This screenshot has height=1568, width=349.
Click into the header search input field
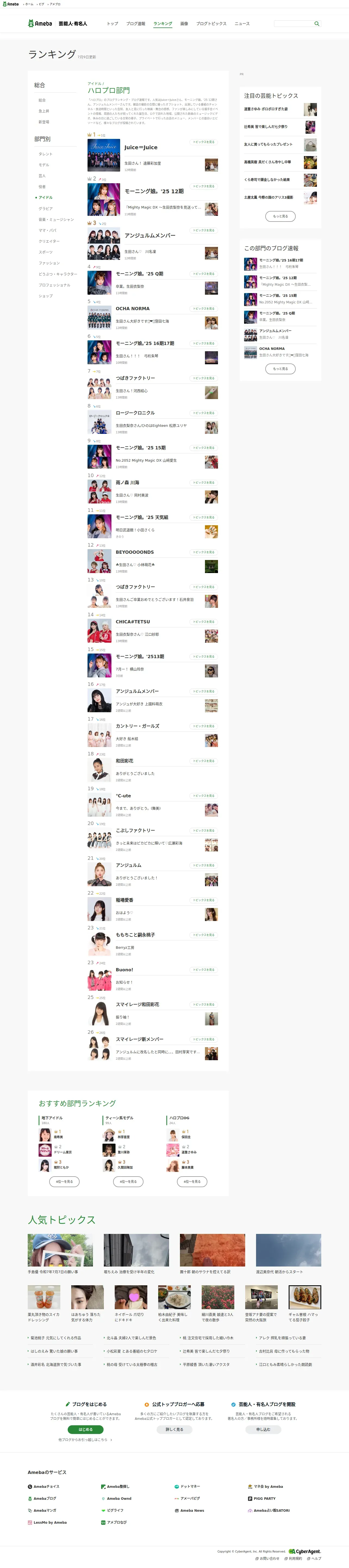pyautogui.click(x=293, y=24)
